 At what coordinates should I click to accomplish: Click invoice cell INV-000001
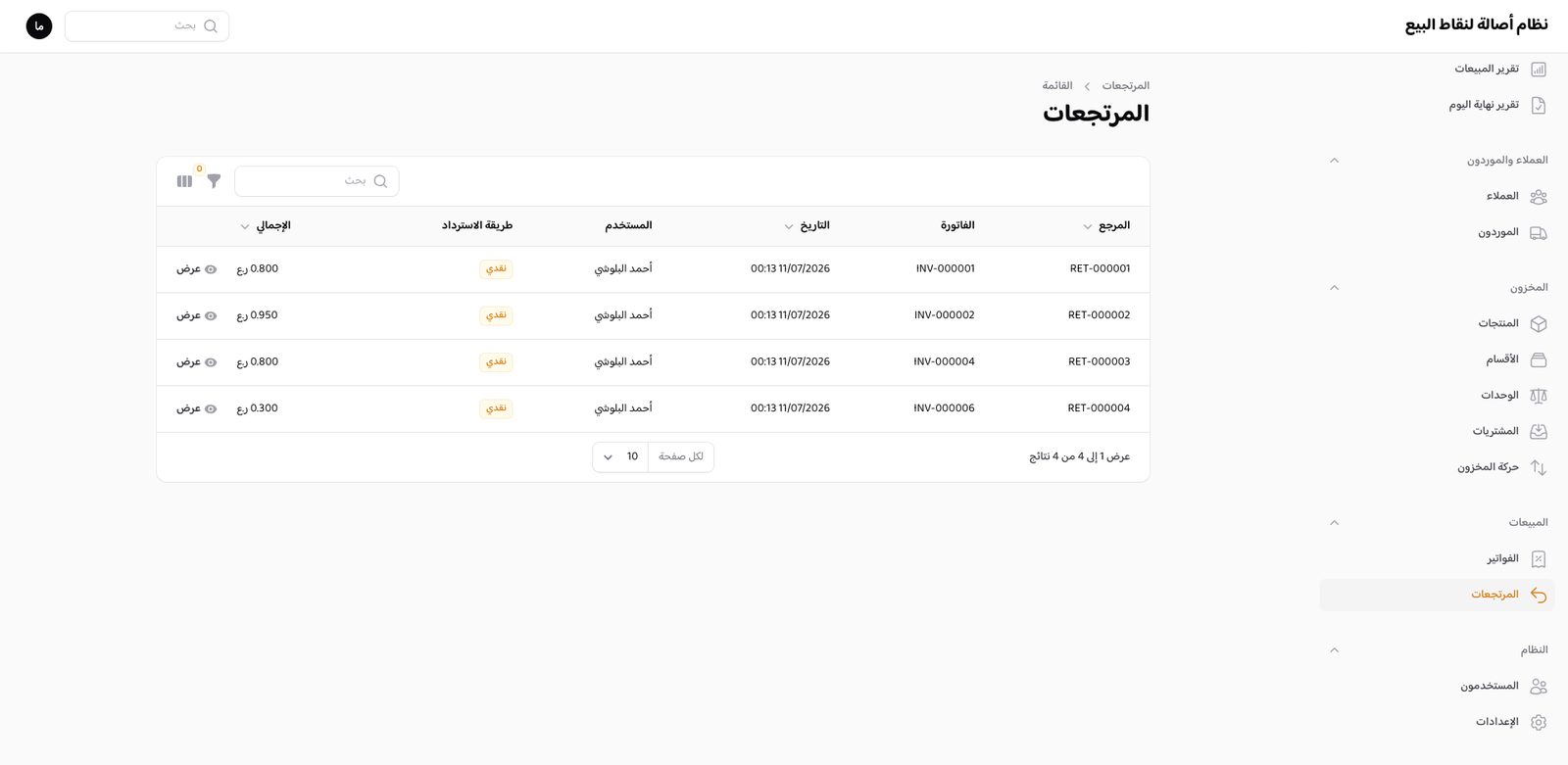pos(945,269)
